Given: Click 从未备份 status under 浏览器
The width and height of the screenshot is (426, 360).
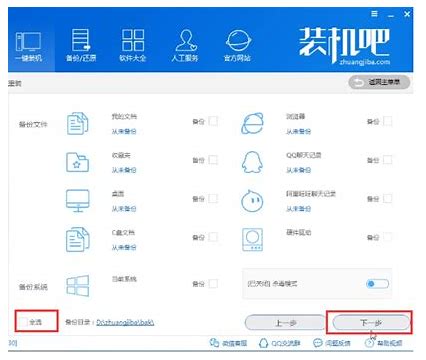Looking at the screenshot, I should (x=298, y=132).
